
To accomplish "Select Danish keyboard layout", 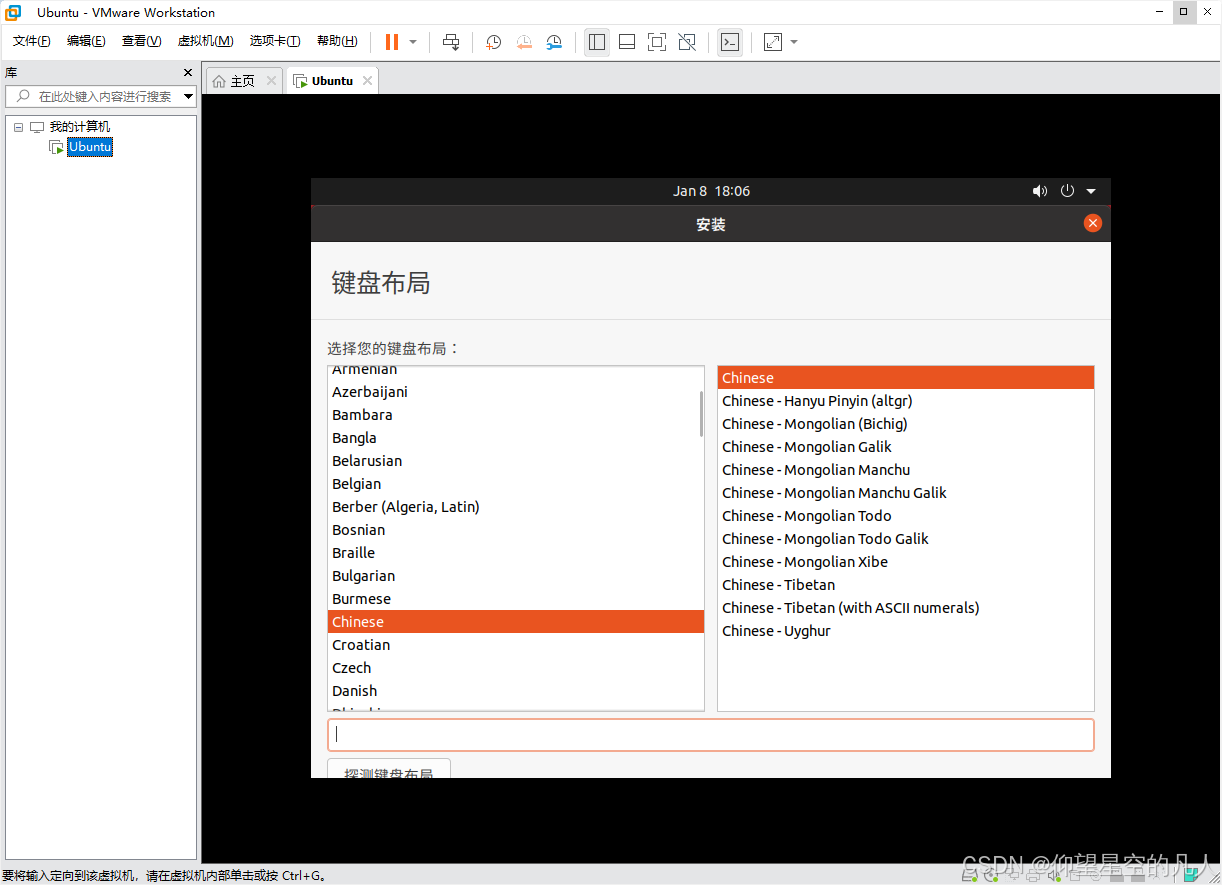I will click(516, 691).
